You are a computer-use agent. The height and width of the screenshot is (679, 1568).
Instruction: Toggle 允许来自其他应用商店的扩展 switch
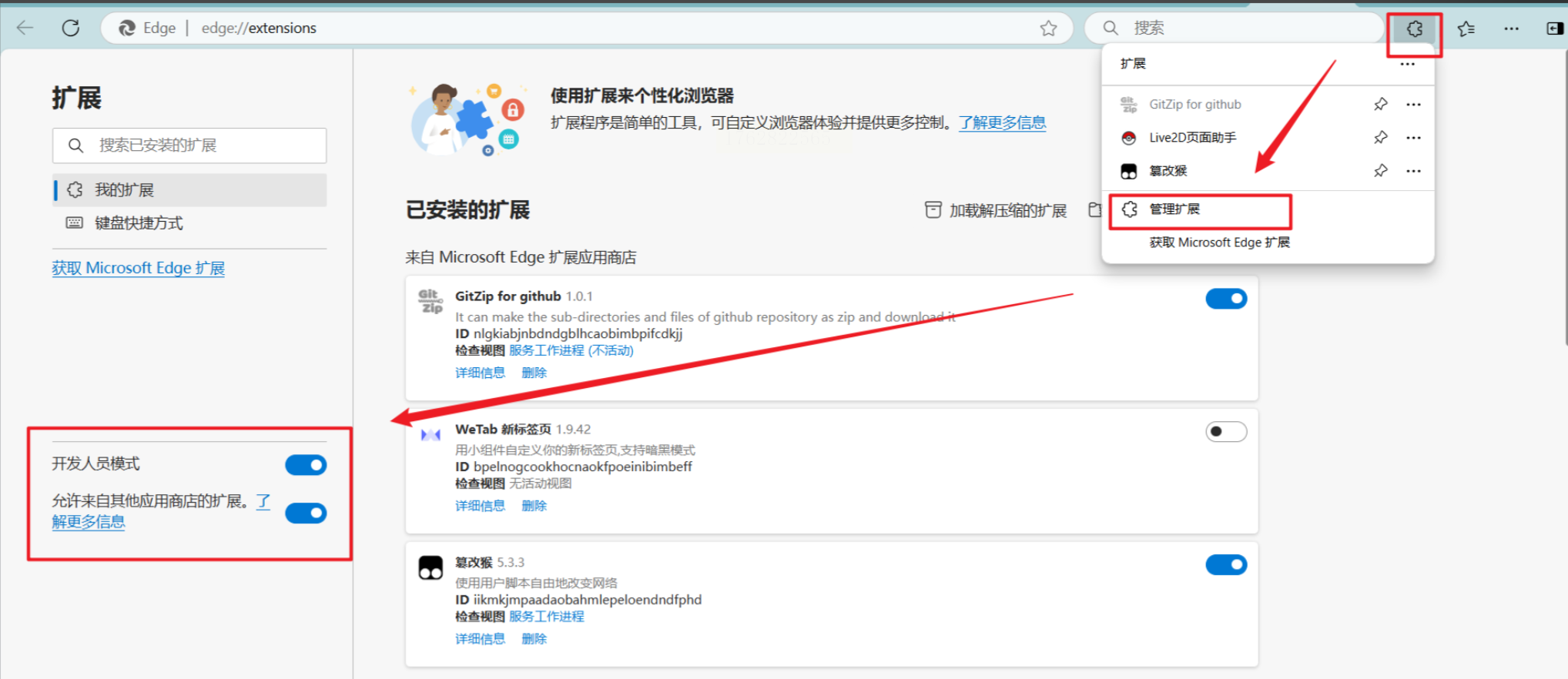[x=306, y=513]
